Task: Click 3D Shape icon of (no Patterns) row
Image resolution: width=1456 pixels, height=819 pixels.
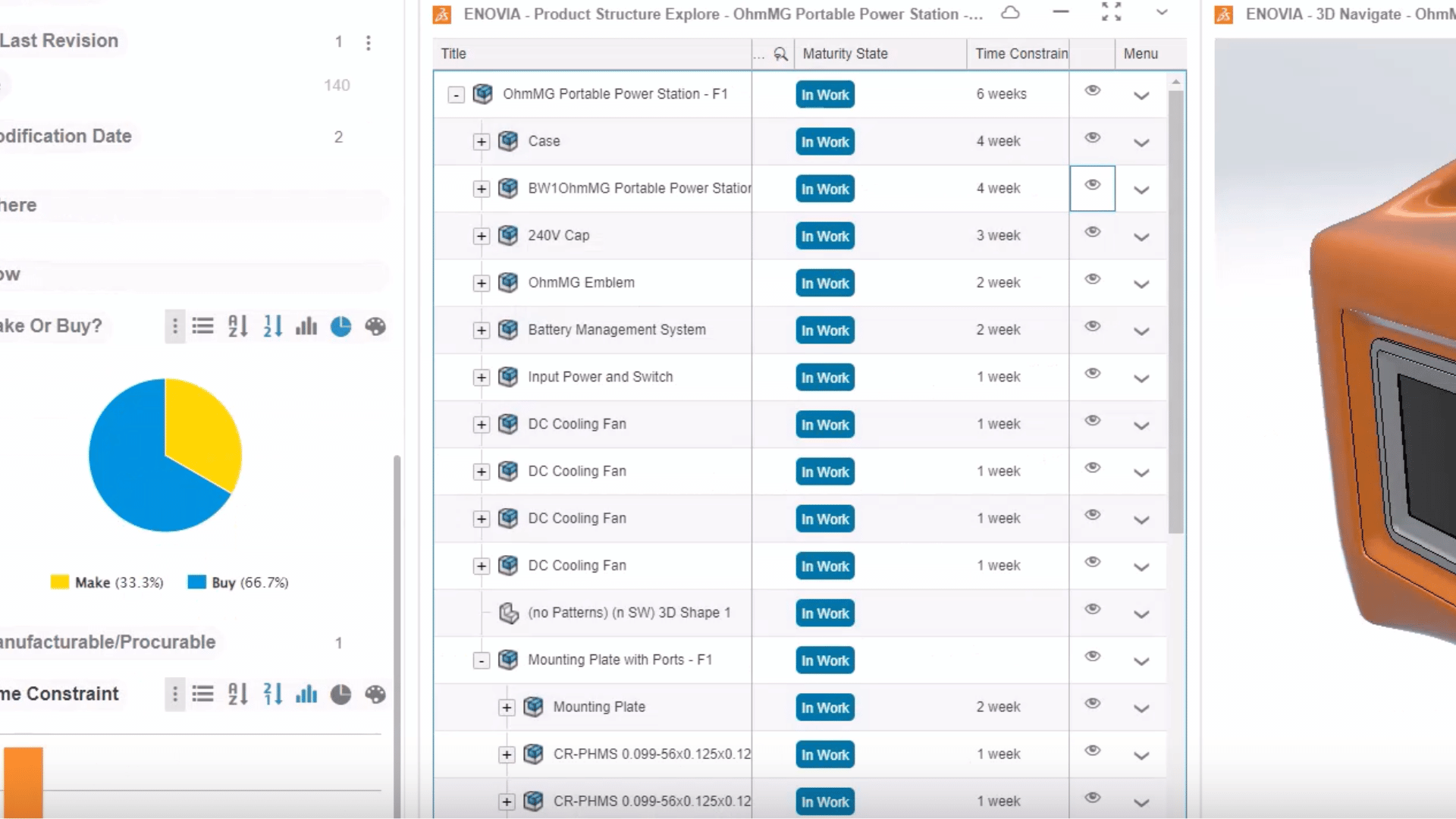Action: pos(508,613)
